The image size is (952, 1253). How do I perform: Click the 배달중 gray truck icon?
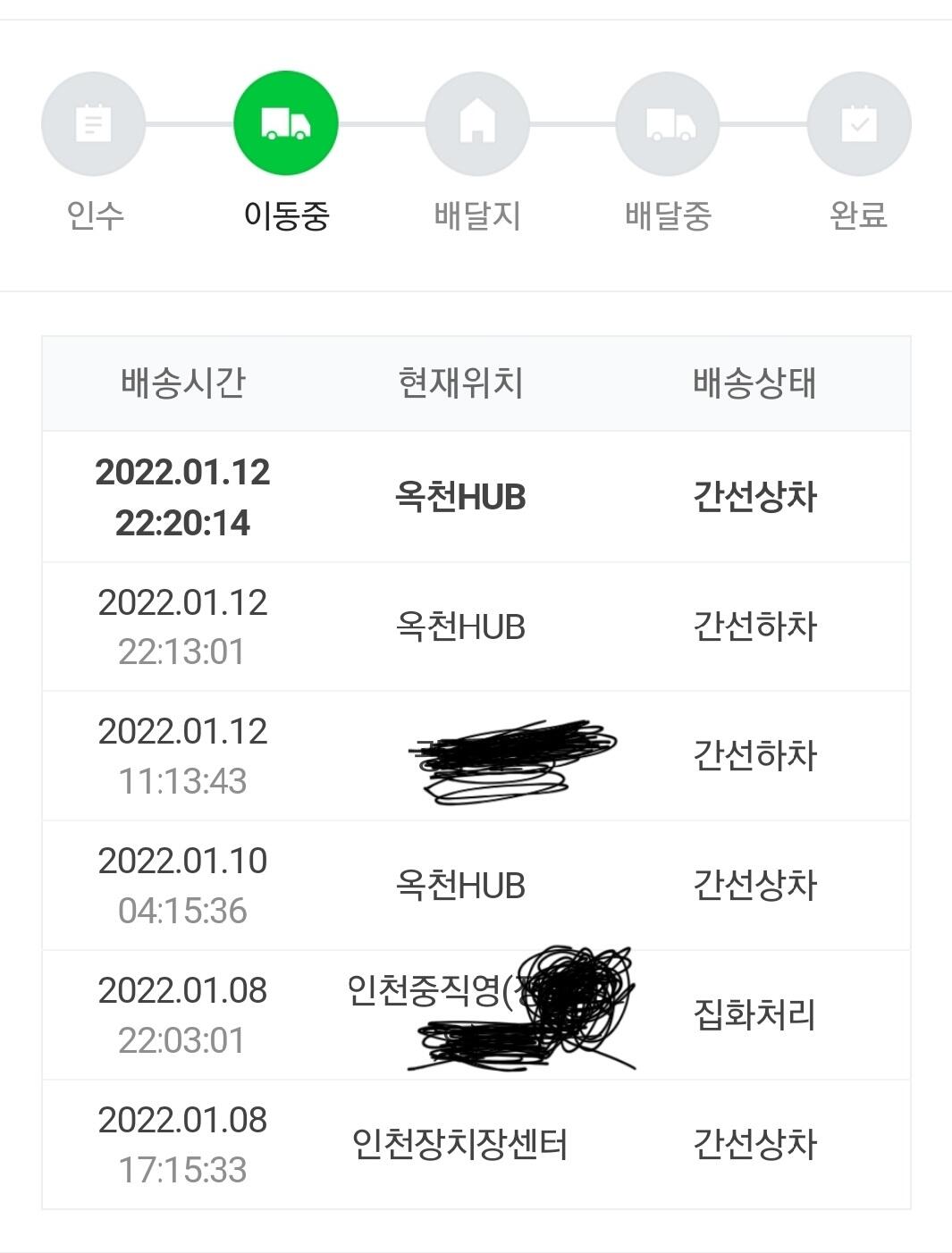pyautogui.click(x=668, y=123)
